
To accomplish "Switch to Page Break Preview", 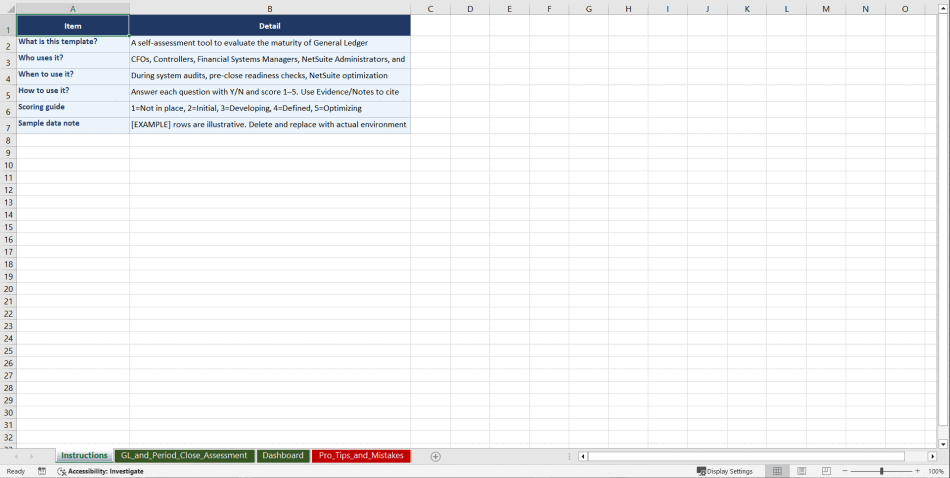I will [826, 471].
